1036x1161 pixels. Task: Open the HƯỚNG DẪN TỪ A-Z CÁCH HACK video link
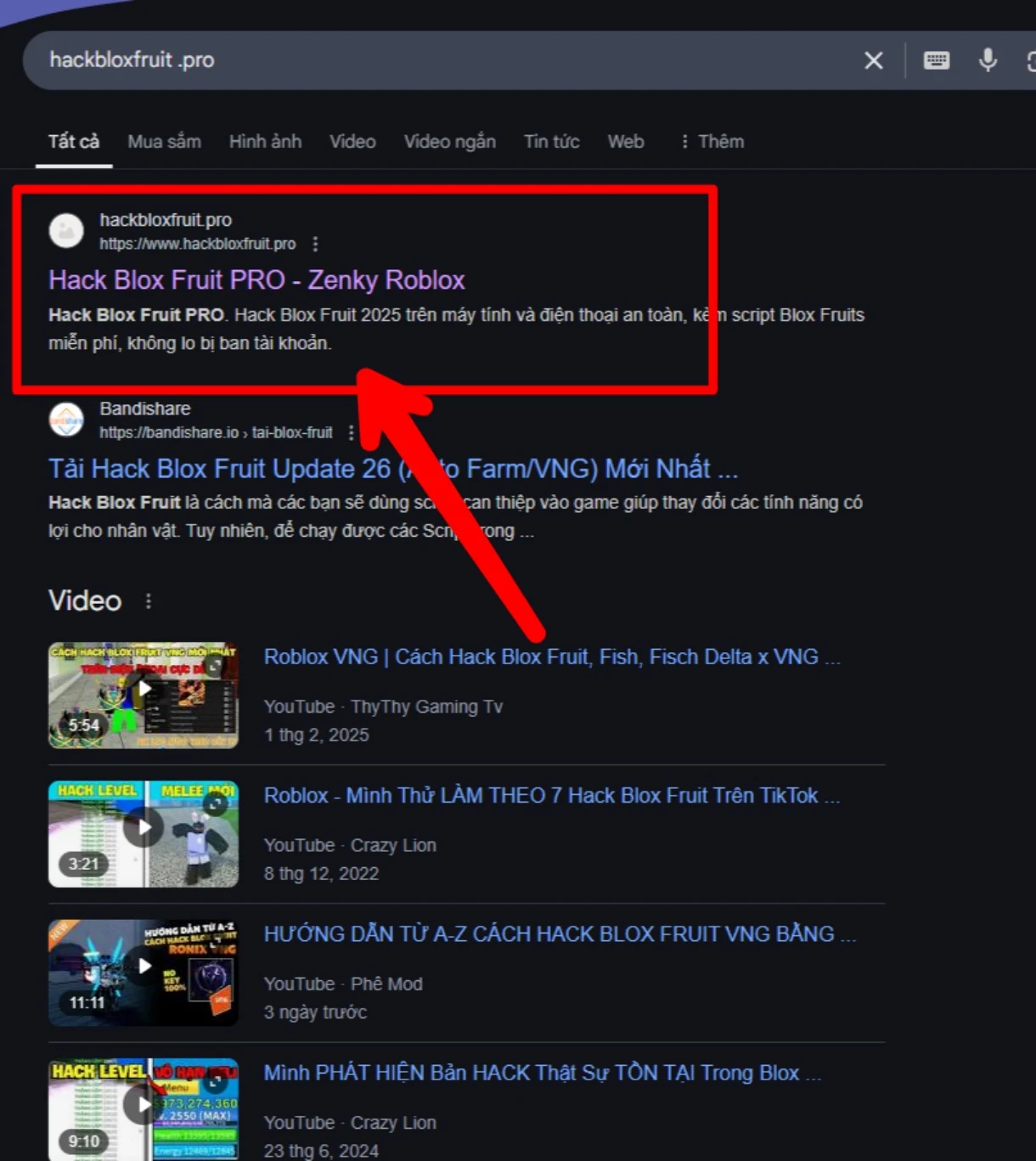coord(560,933)
